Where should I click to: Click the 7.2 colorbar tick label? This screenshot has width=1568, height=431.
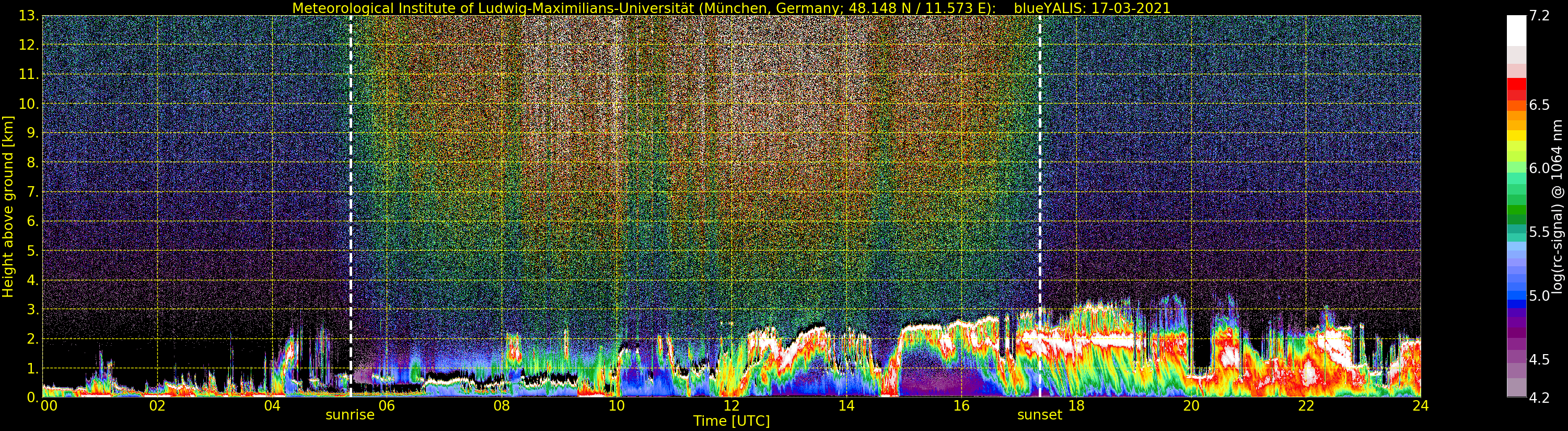(1539, 16)
